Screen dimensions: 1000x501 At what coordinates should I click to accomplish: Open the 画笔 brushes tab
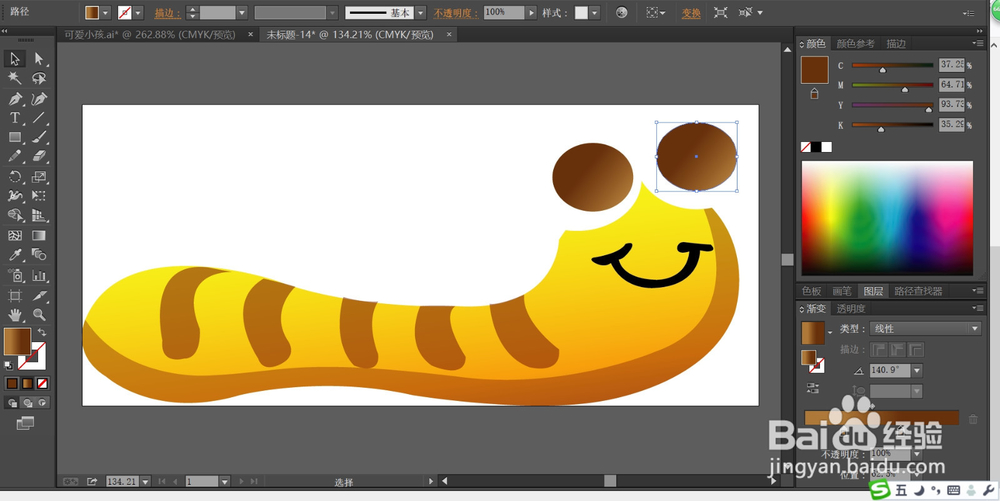pos(842,291)
